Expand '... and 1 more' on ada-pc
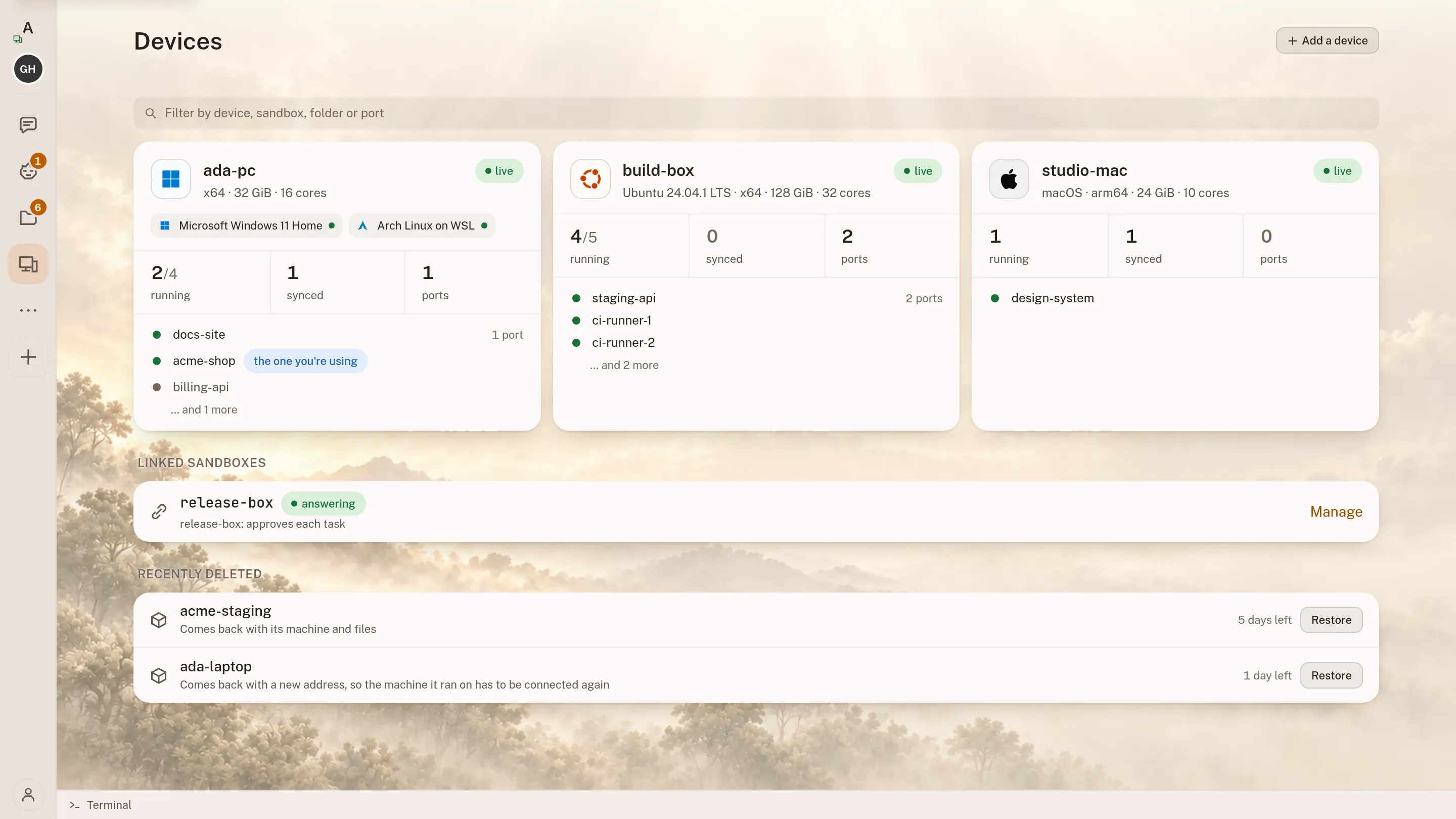 pos(204,410)
